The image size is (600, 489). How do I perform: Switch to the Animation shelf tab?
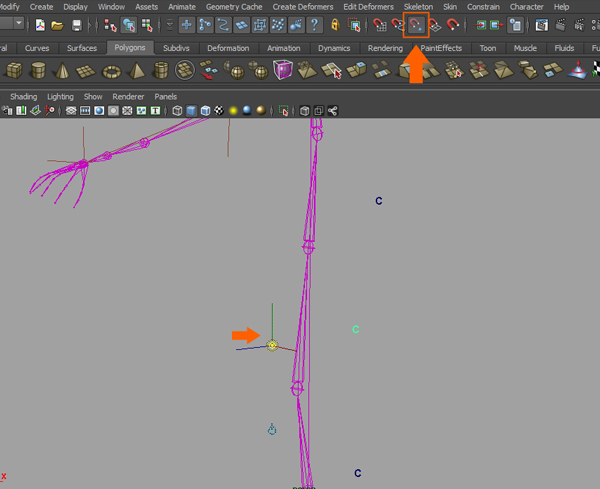click(x=284, y=48)
